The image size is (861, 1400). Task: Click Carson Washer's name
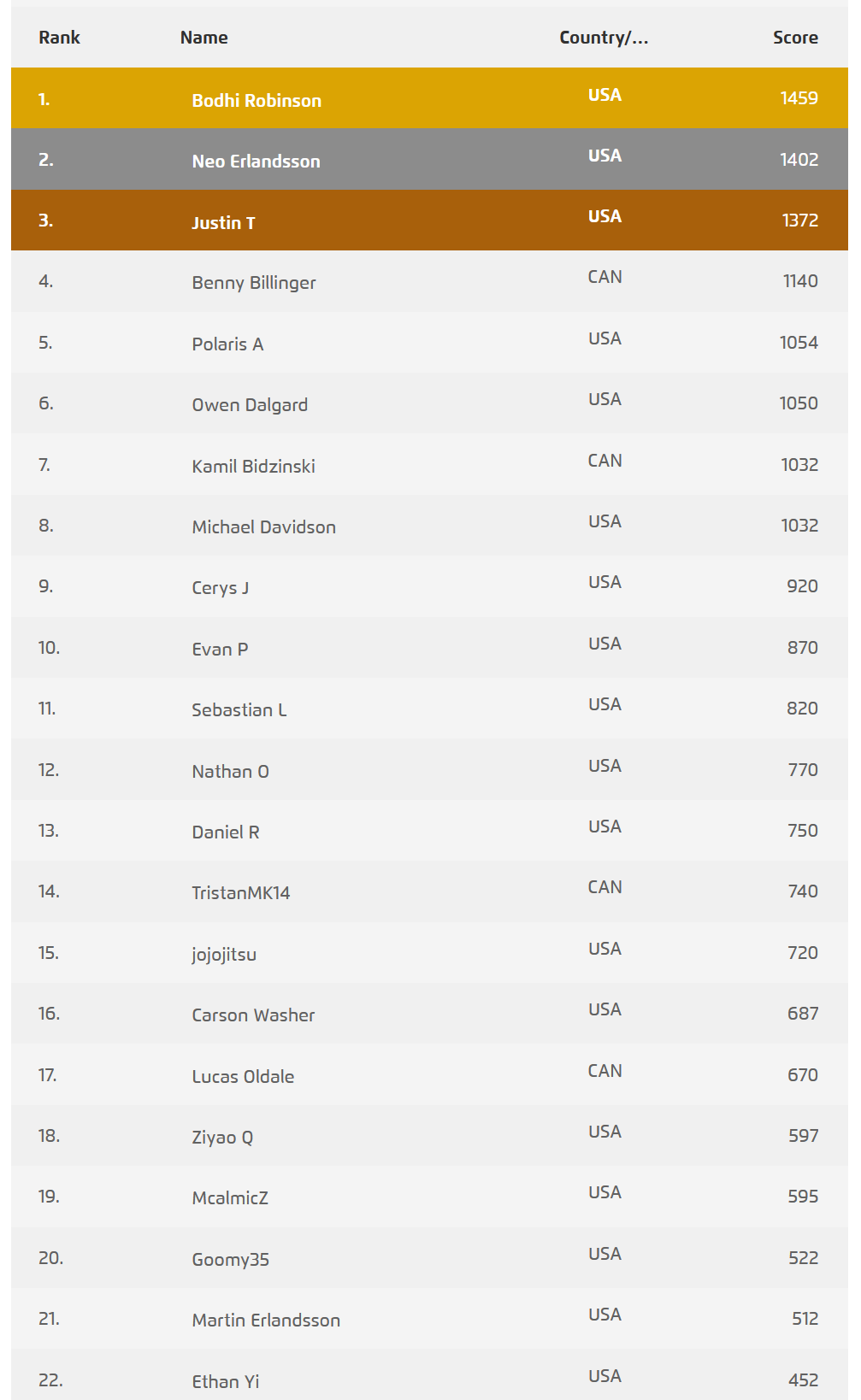tap(253, 1015)
